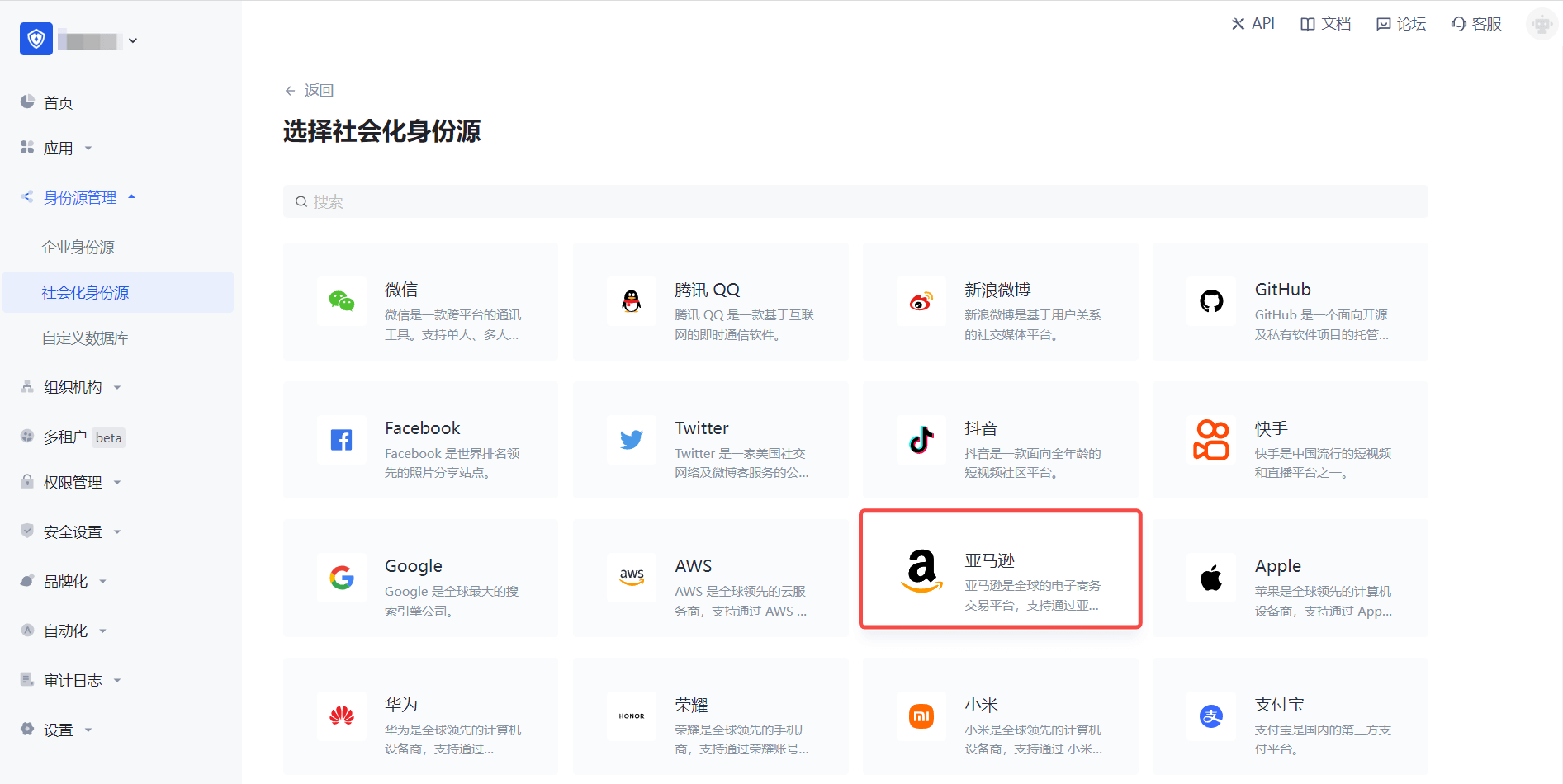Image resolution: width=1563 pixels, height=784 pixels.
Task: Select the Tencent QQ penguin icon
Action: click(x=632, y=301)
